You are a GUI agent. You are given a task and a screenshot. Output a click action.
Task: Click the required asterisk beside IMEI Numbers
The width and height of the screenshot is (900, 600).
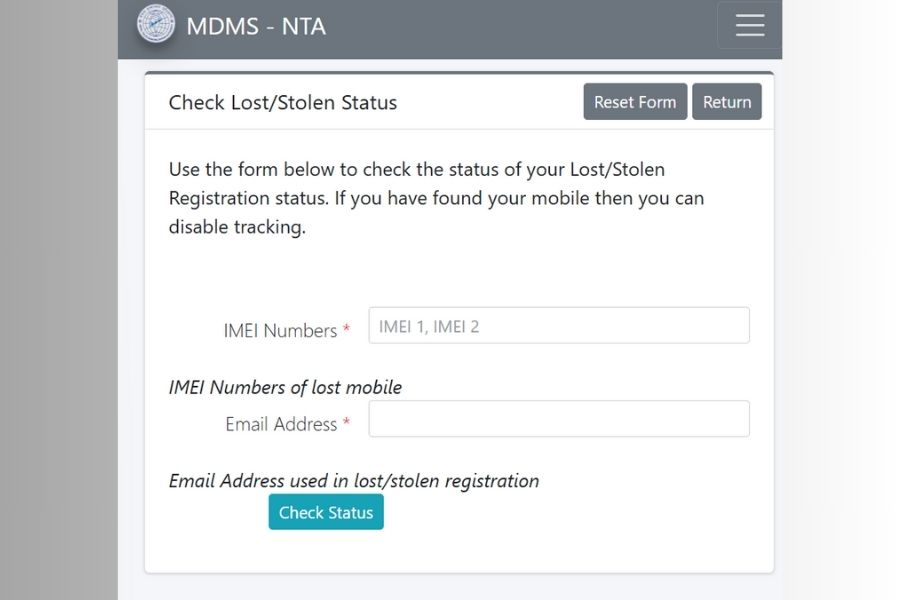point(346,327)
